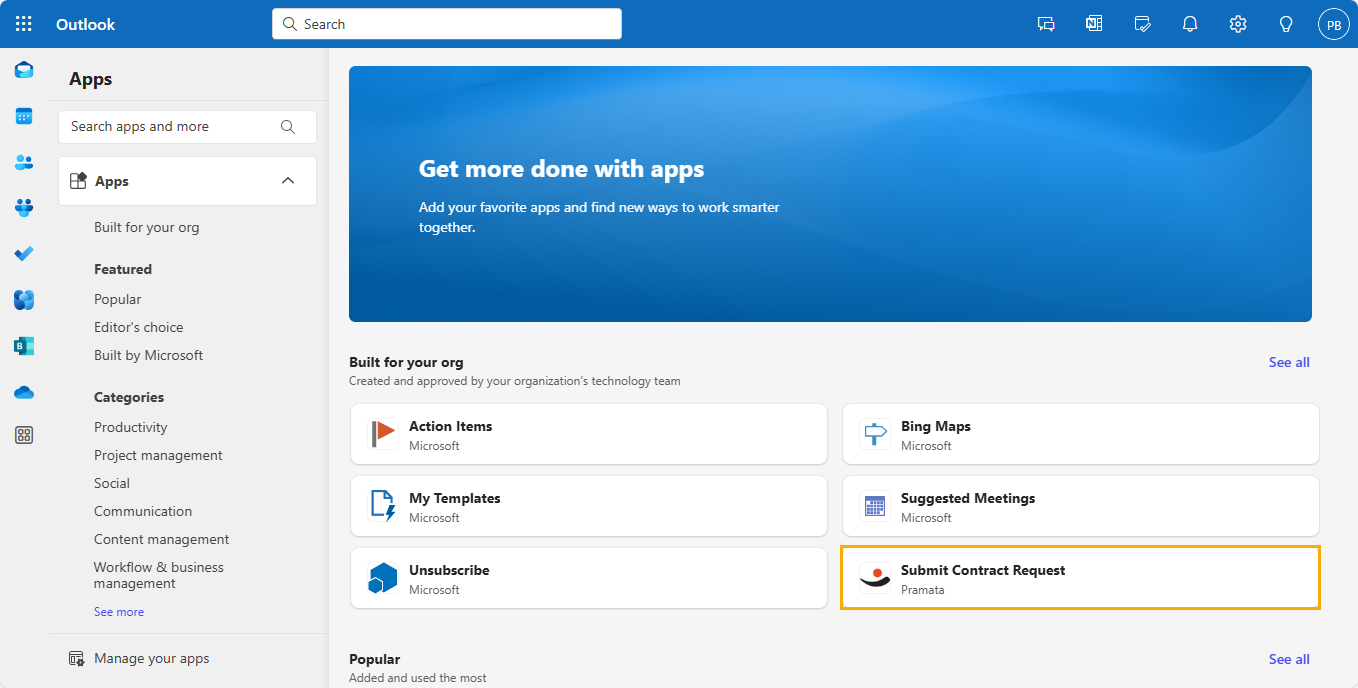Screen dimensions: 1358x688
Task: Select the Apps section header
Action: (x=187, y=181)
